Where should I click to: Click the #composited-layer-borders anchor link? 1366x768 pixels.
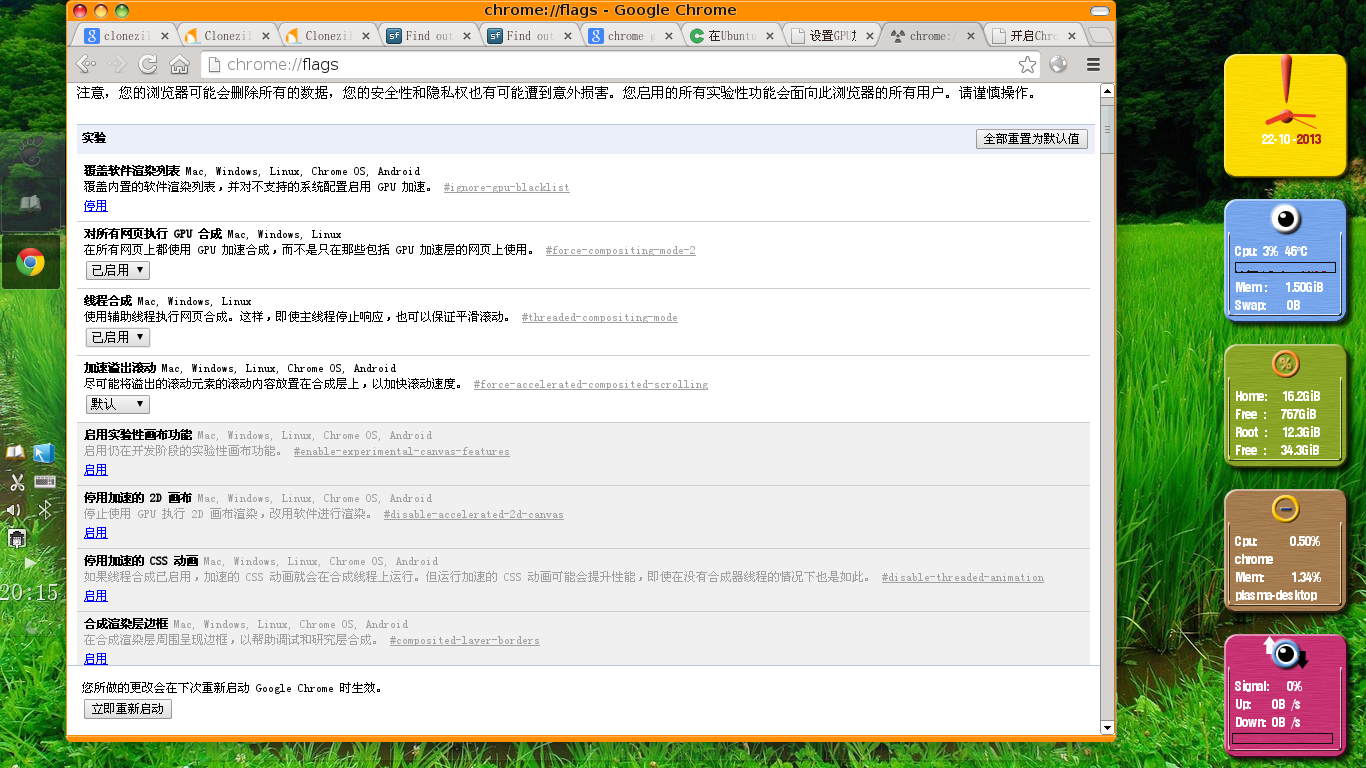[465, 641]
